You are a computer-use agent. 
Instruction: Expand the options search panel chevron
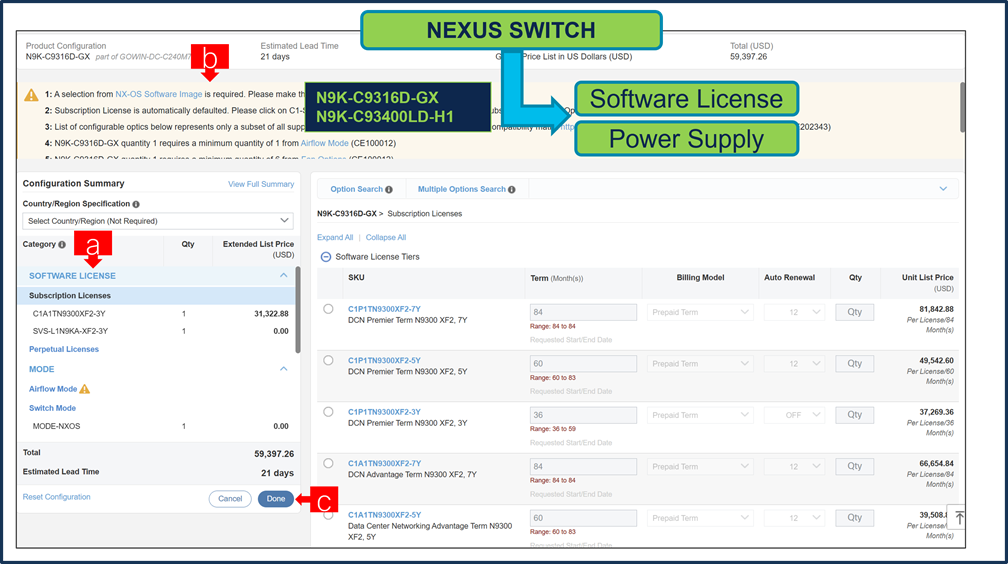tap(943, 189)
